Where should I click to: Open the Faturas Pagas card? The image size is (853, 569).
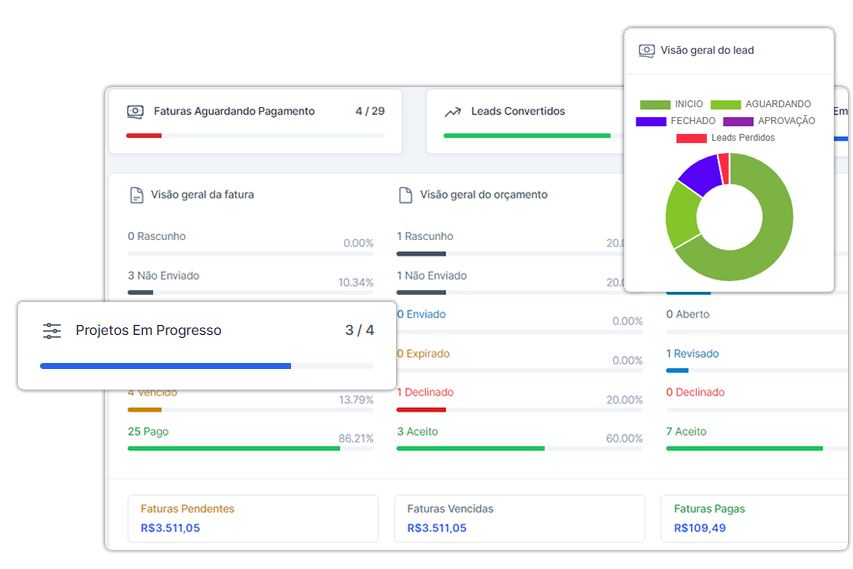coord(750,518)
